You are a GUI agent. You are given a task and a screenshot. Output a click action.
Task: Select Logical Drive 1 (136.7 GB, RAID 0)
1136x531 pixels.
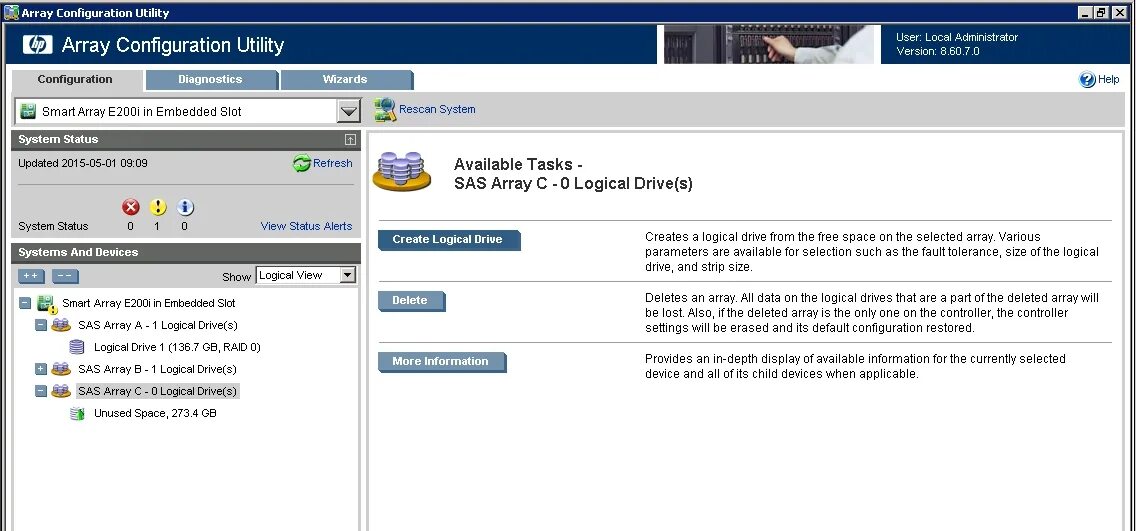click(177, 347)
